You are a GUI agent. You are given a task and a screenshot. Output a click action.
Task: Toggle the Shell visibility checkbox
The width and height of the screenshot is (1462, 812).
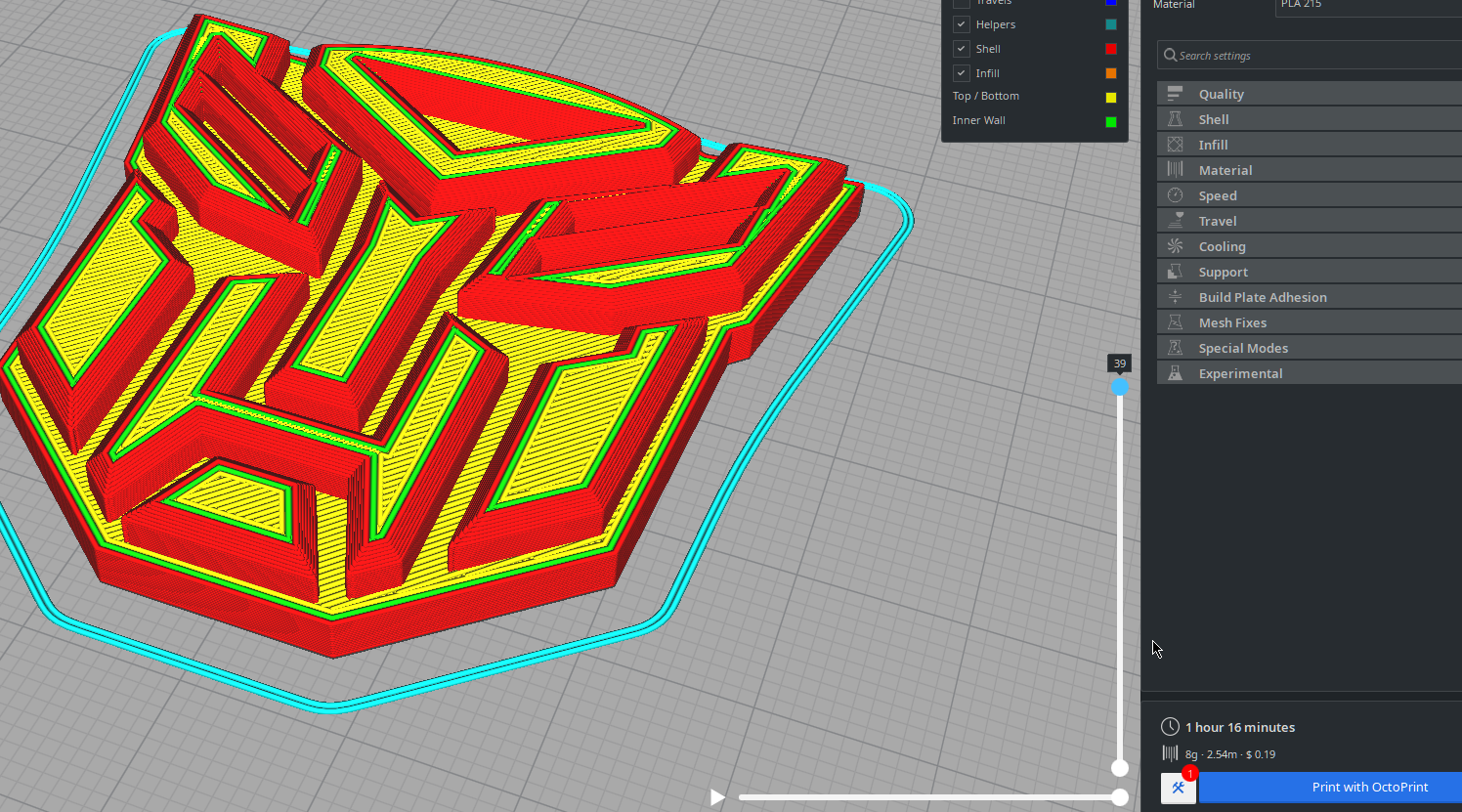point(962,49)
